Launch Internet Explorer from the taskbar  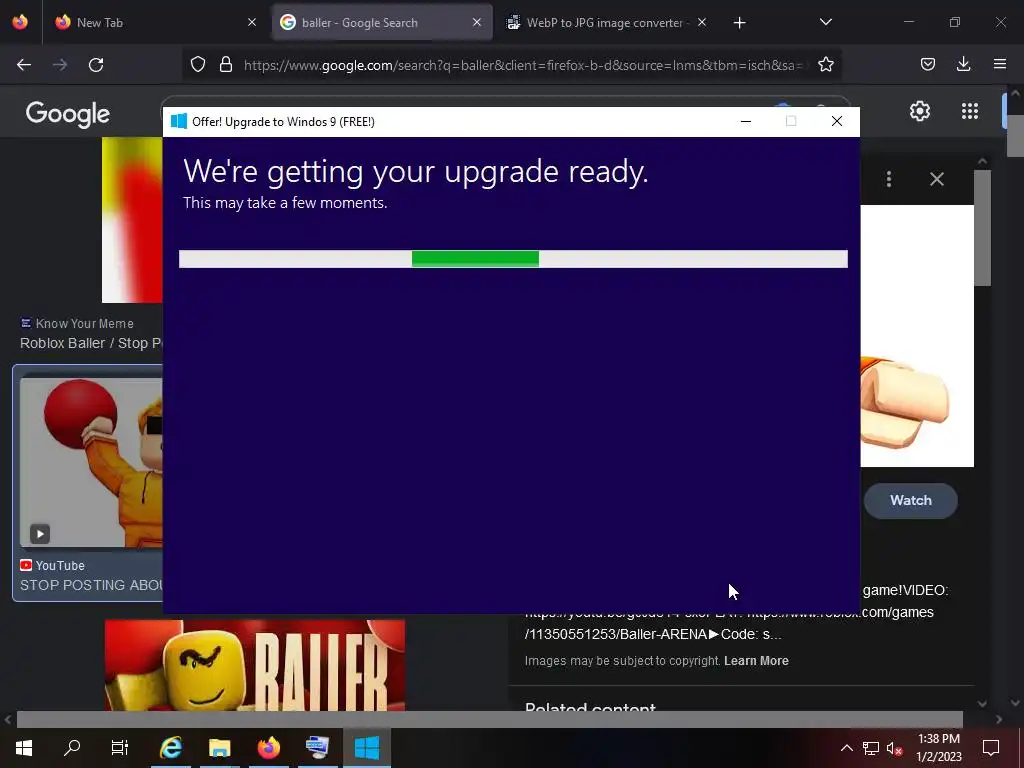(171, 748)
